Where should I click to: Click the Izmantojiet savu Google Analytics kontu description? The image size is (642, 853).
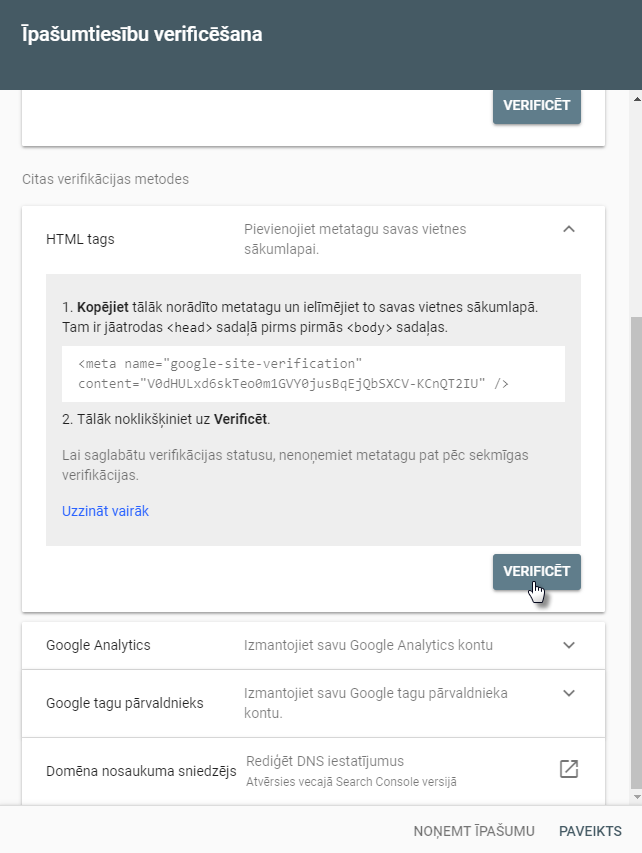368,645
